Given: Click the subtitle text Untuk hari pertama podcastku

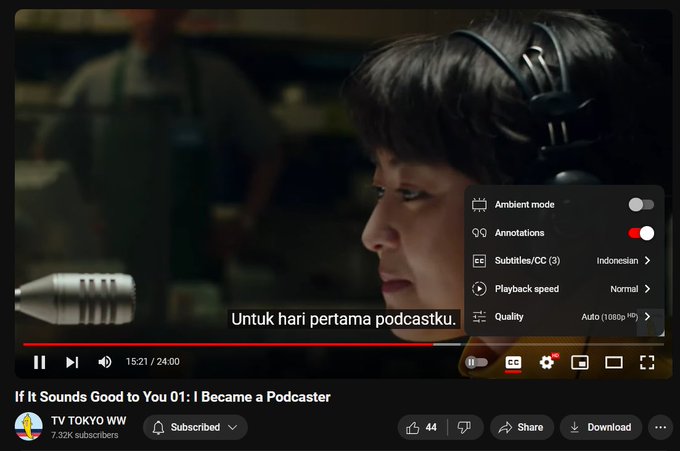Looking at the screenshot, I should pyautogui.click(x=343, y=319).
